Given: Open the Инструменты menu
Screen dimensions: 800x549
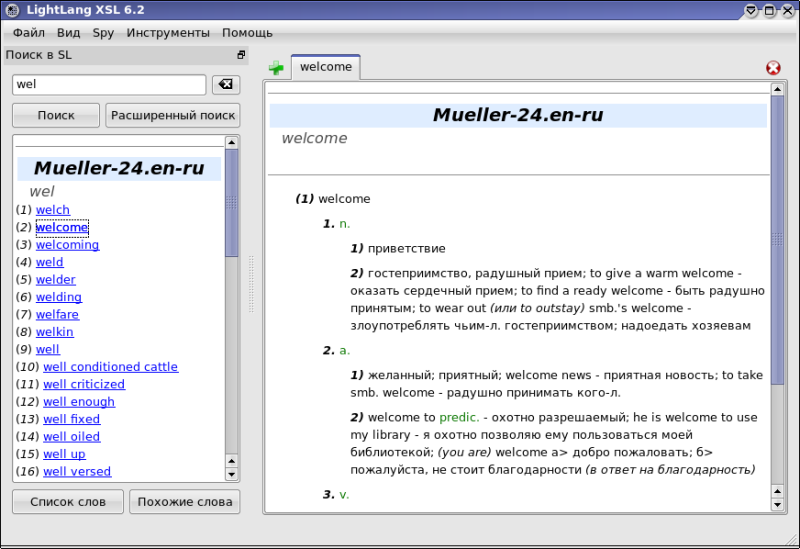Looking at the screenshot, I should point(168,33).
